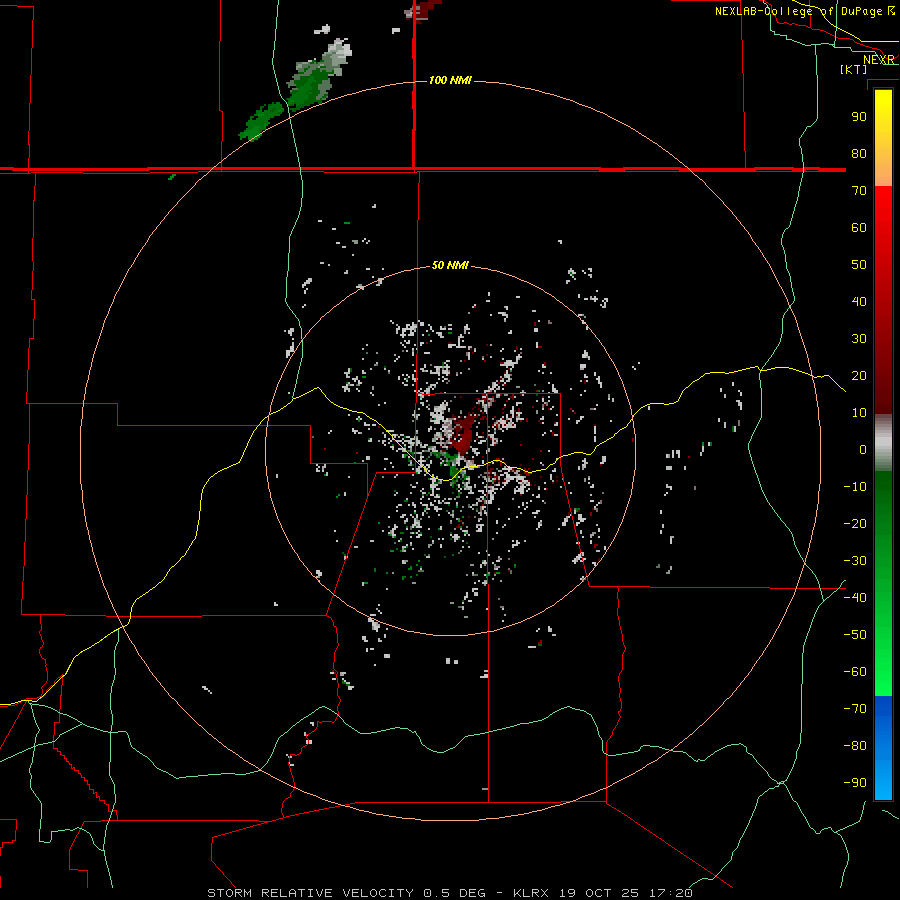Viewport: 900px width, 900px height.
Task: Click the -10 value on velocity scale
Action: (855, 487)
